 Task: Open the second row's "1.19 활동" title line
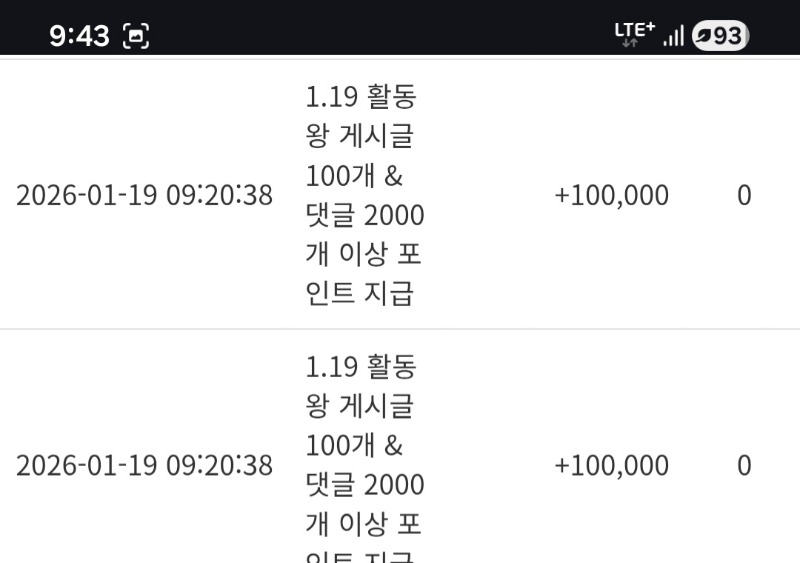coord(360,367)
